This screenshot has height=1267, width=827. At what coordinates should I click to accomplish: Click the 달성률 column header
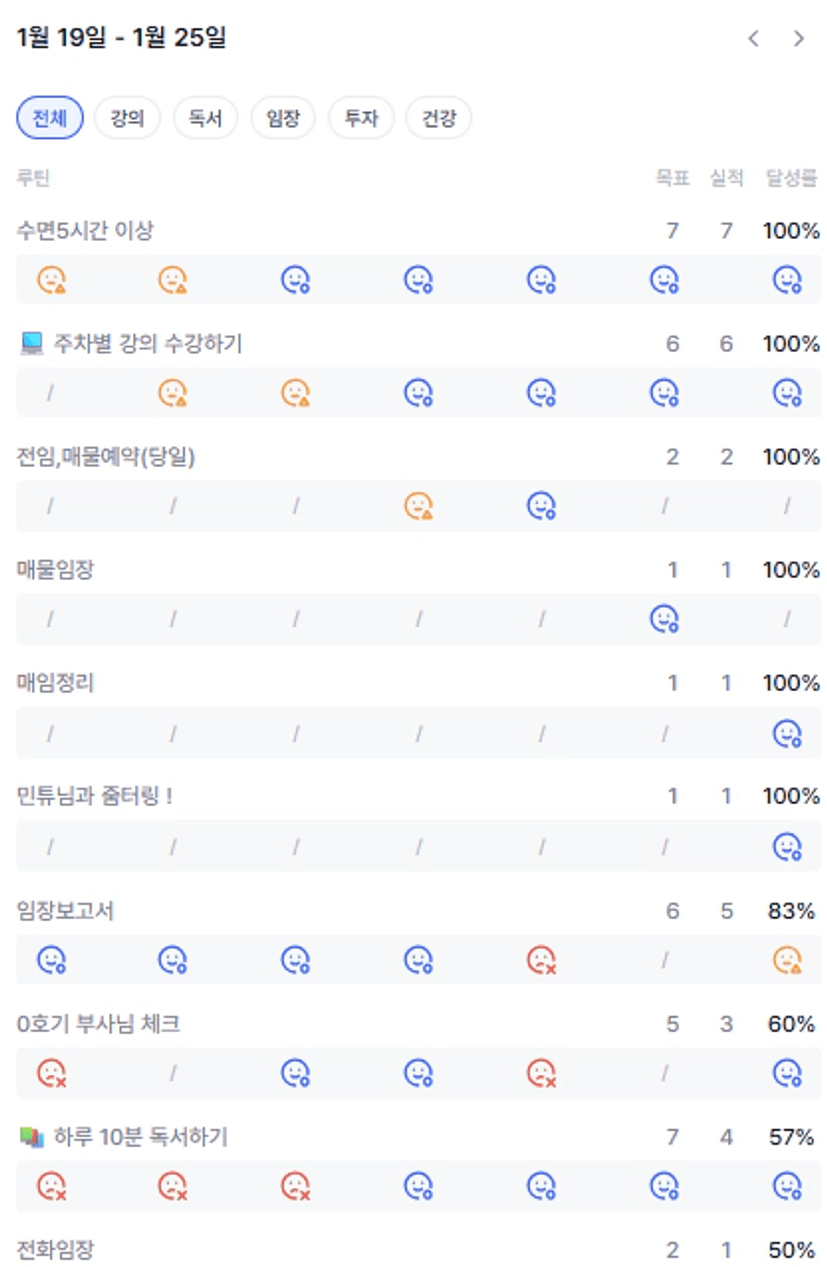point(792,178)
